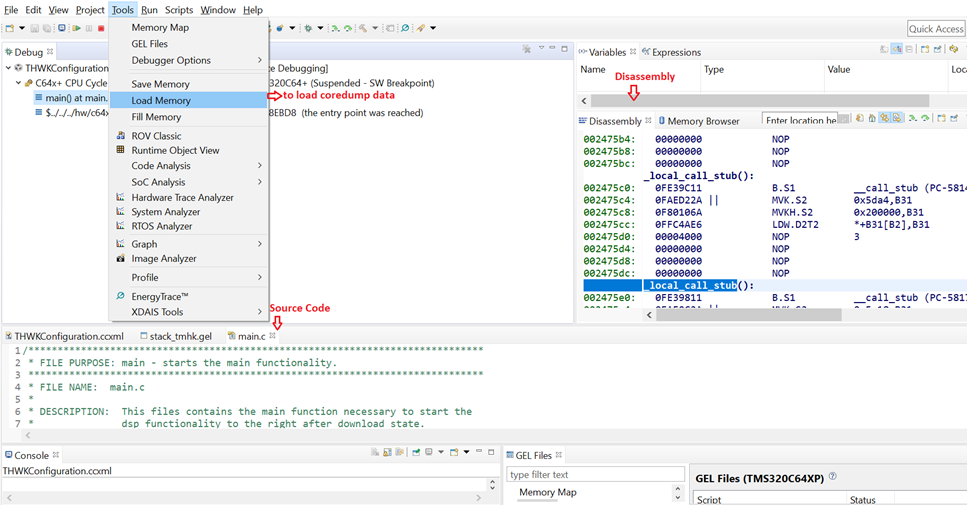Image resolution: width=967 pixels, height=505 pixels.
Task: Toggle Link with Active Debug Context in Disassembly
Action: tap(884, 118)
